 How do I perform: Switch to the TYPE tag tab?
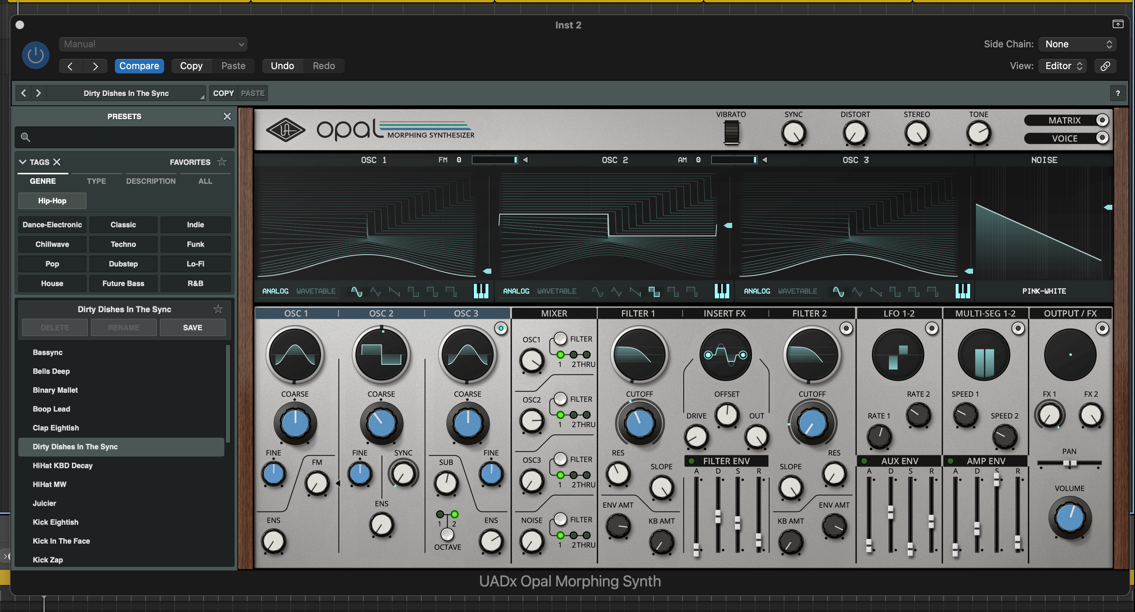point(96,181)
